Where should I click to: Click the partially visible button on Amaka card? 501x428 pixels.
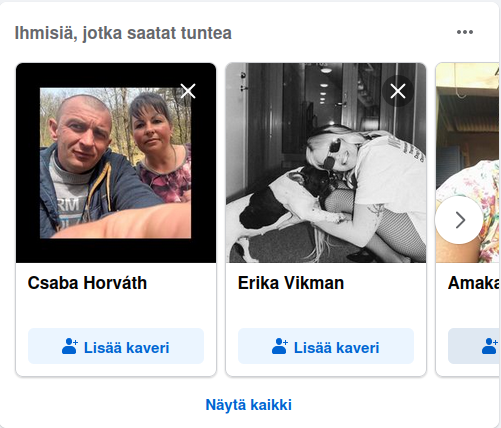click(x=474, y=346)
